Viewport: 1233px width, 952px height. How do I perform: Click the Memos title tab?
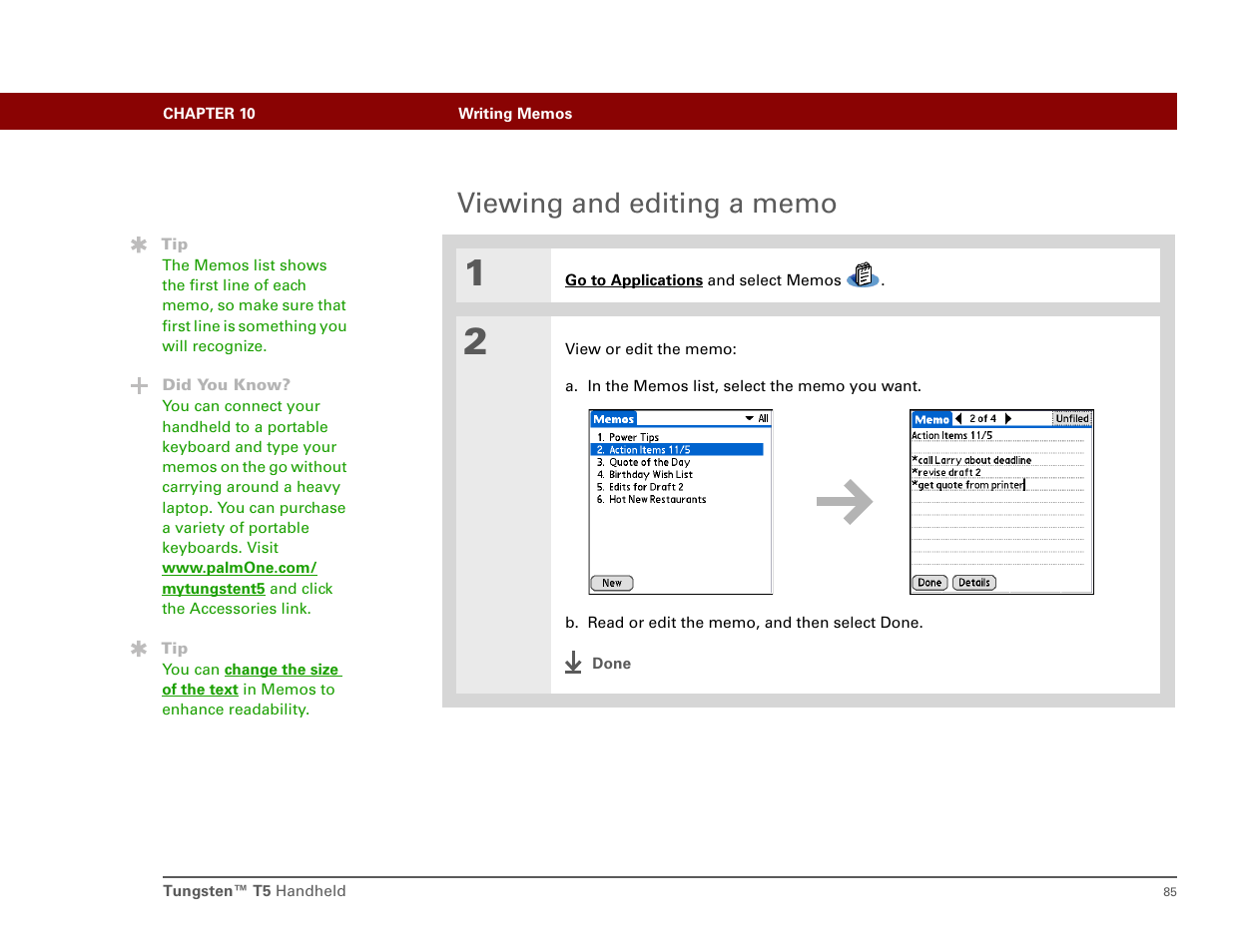614,419
